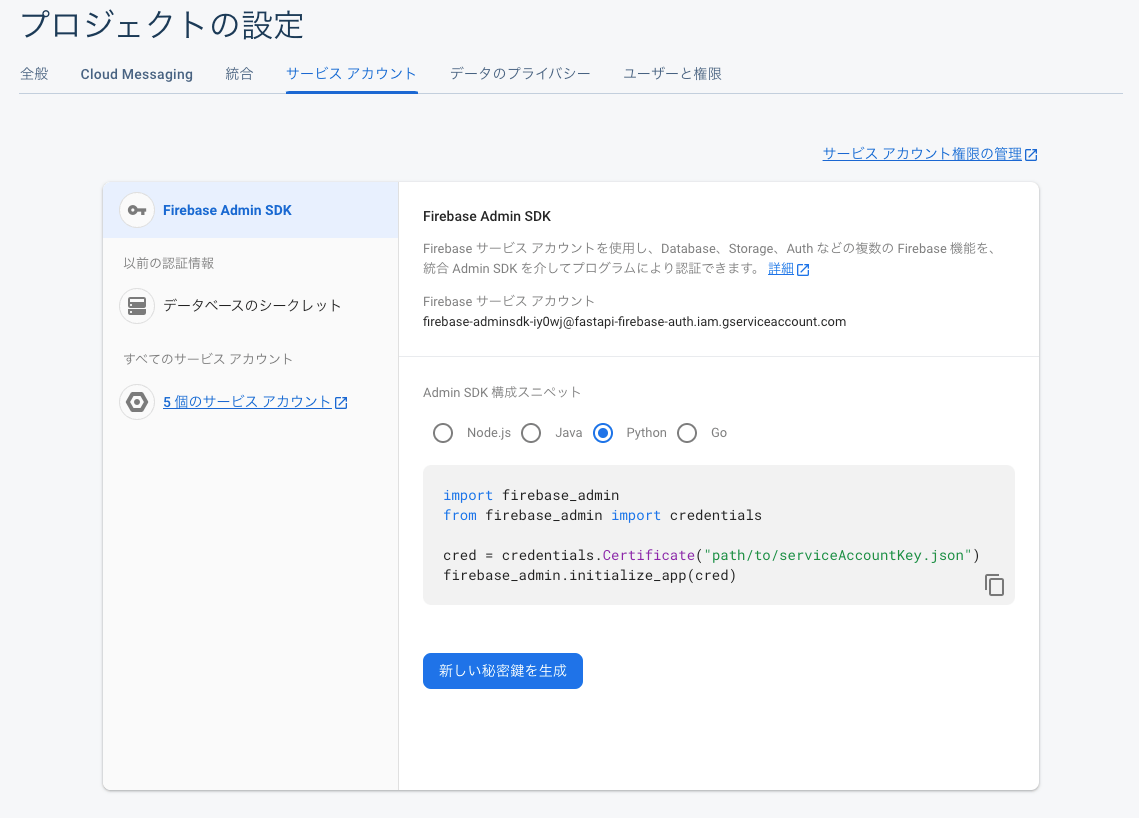Image resolution: width=1139 pixels, height=818 pixels.
Task: Open the 全般 tab
Action: [x=34, y=74]
